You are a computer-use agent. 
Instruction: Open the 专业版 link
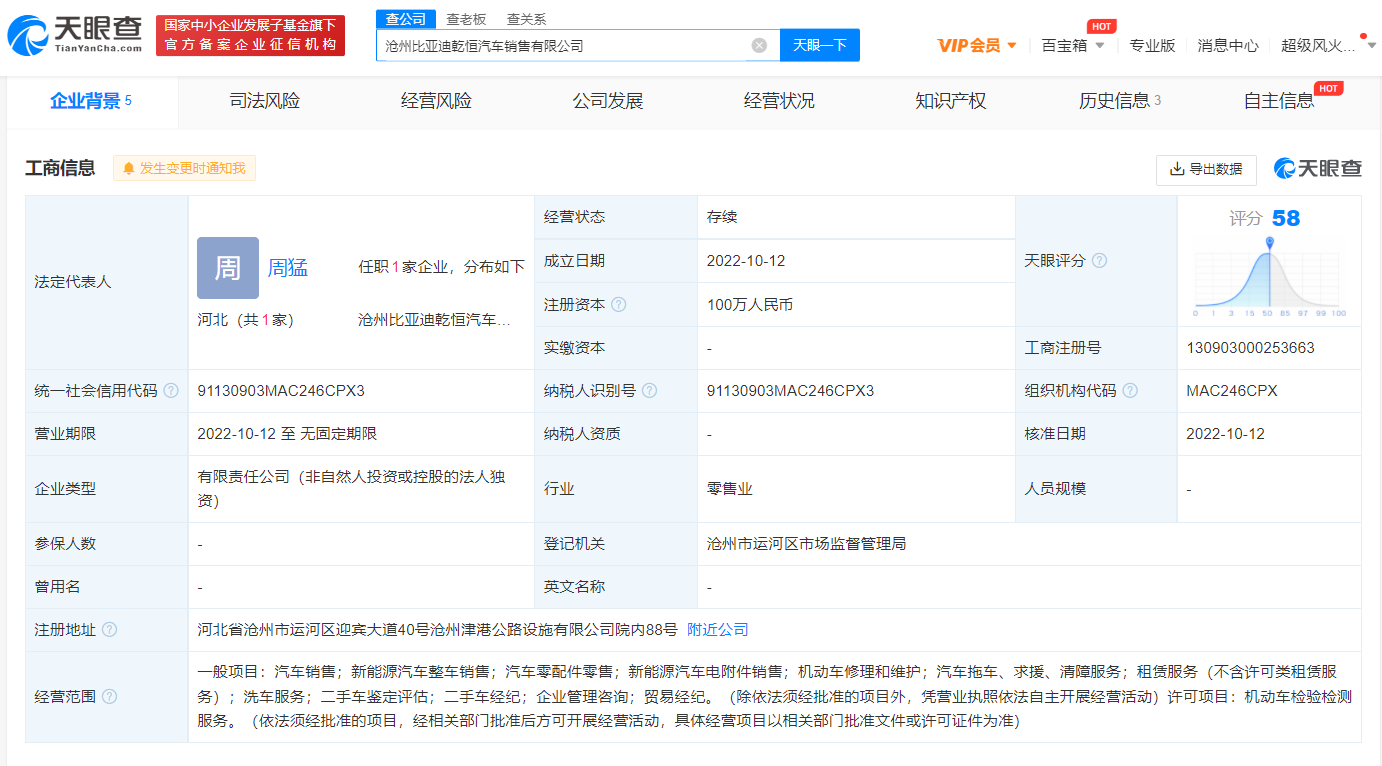click(x=1152, y=45)
